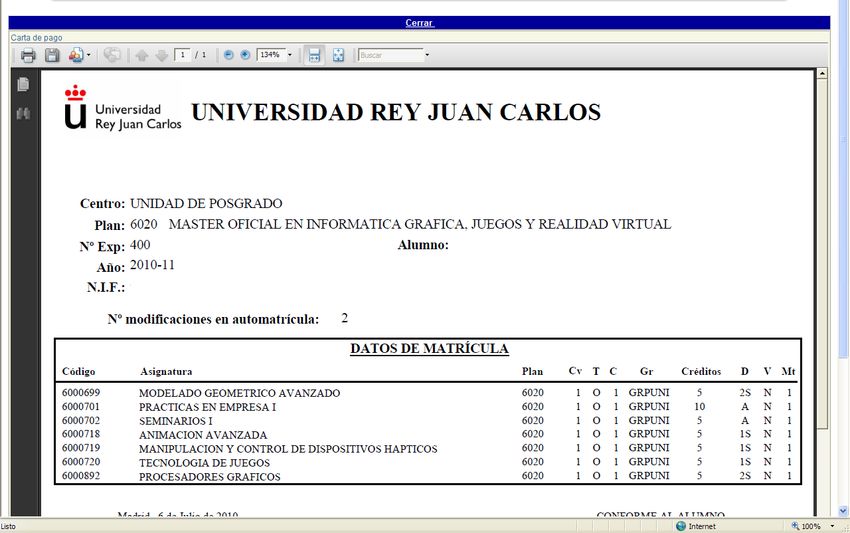Click the Nº Exp value 400
The height and width of the screenshot is (533, 850).
pos(140,245)
